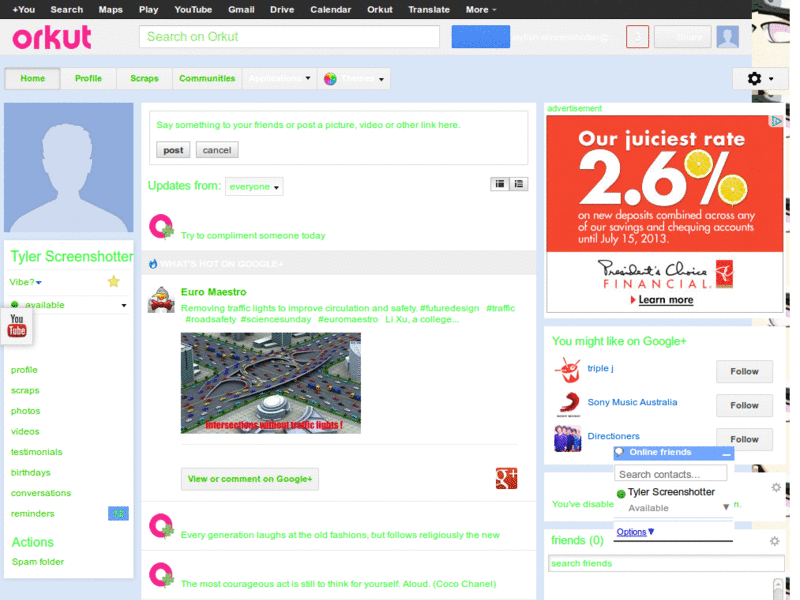Open the birthdays sidebar link
This screenshot has width=800, height=600.
31,473
